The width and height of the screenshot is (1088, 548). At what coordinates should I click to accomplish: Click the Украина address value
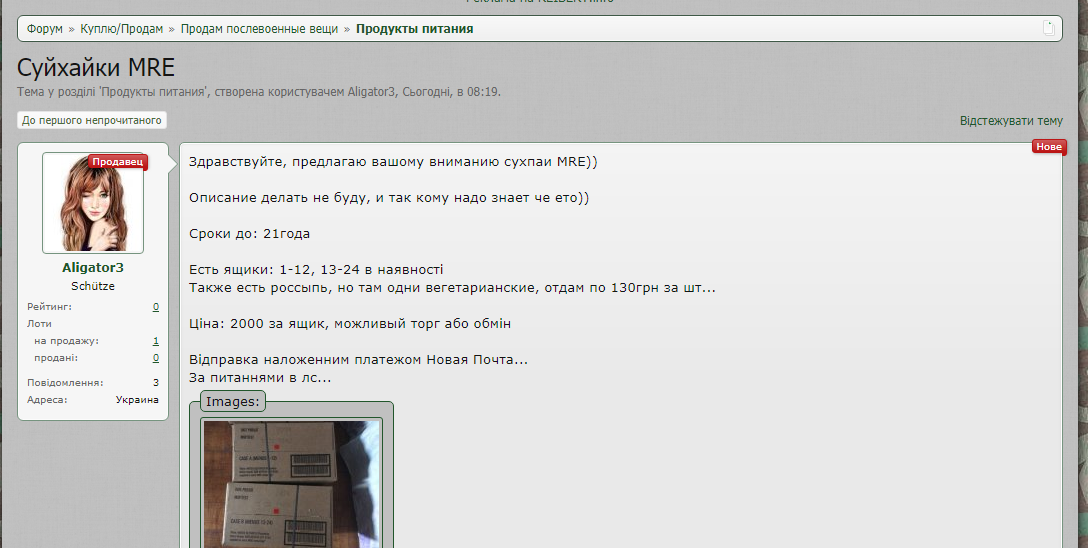(137, 400)
